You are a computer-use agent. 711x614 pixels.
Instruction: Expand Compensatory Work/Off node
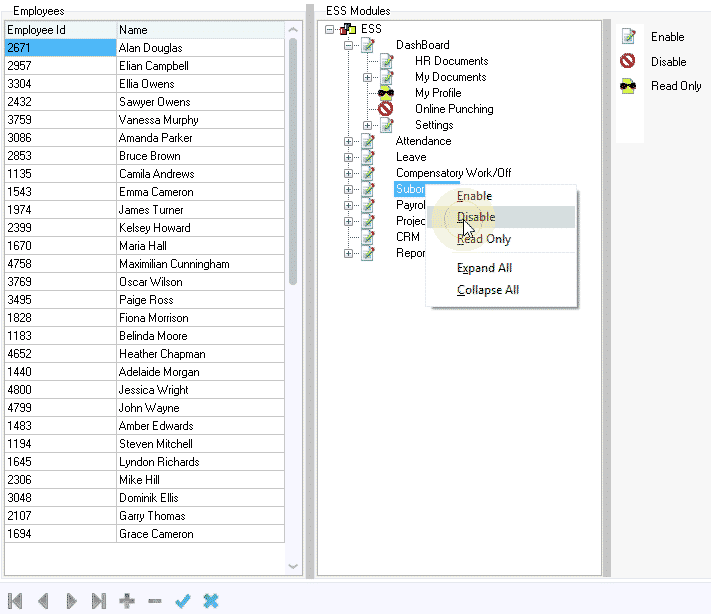click(348, 174)
